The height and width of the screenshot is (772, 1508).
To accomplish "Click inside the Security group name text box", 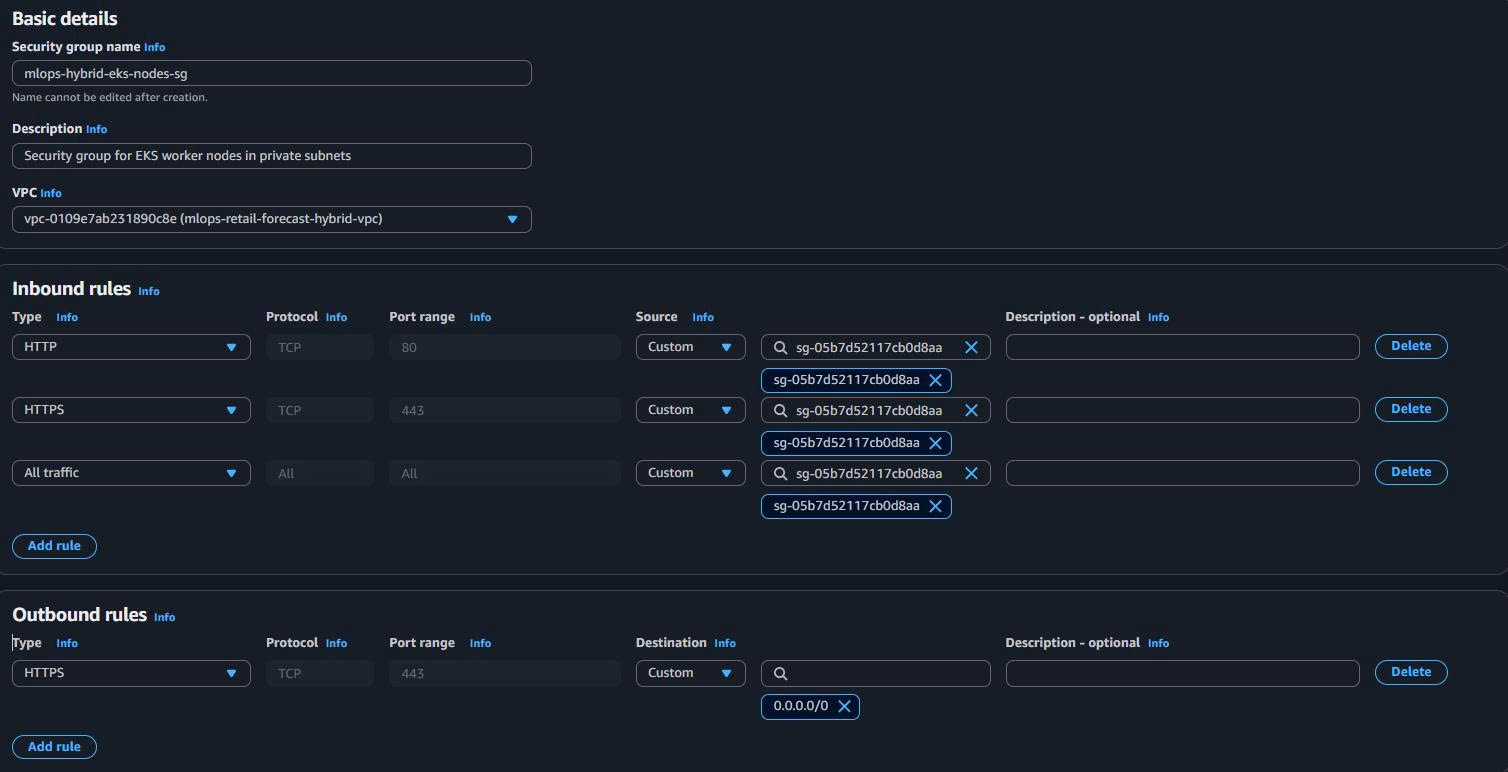I will (271, 73).
